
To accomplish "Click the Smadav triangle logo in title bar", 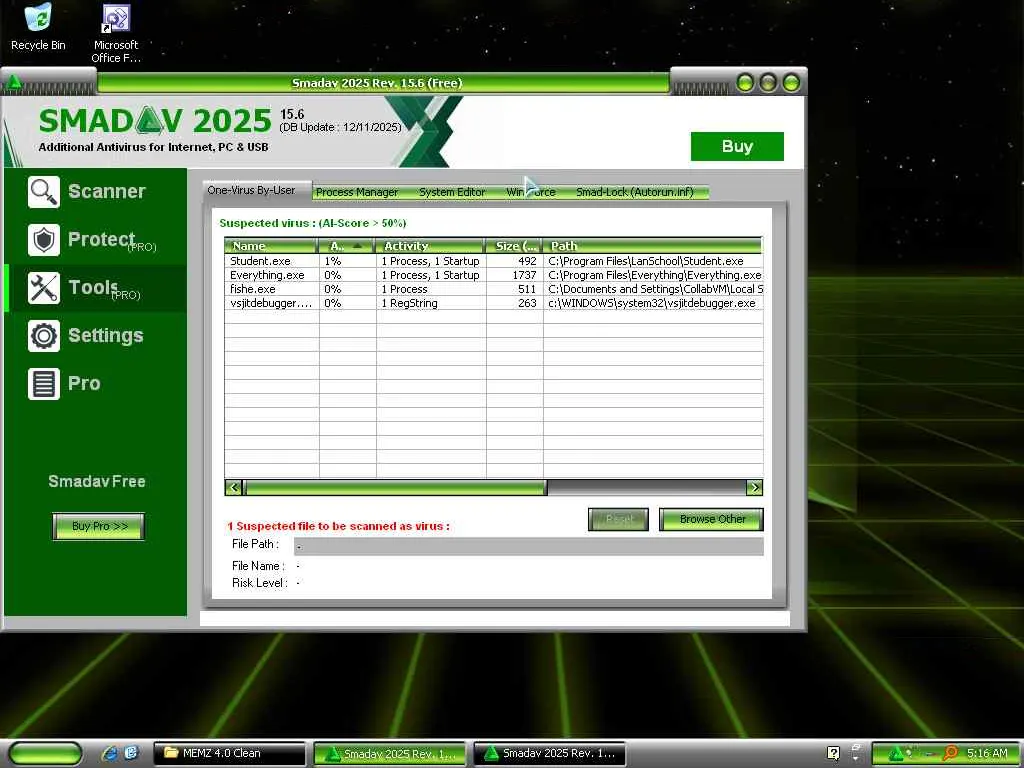I will point(14,82).
